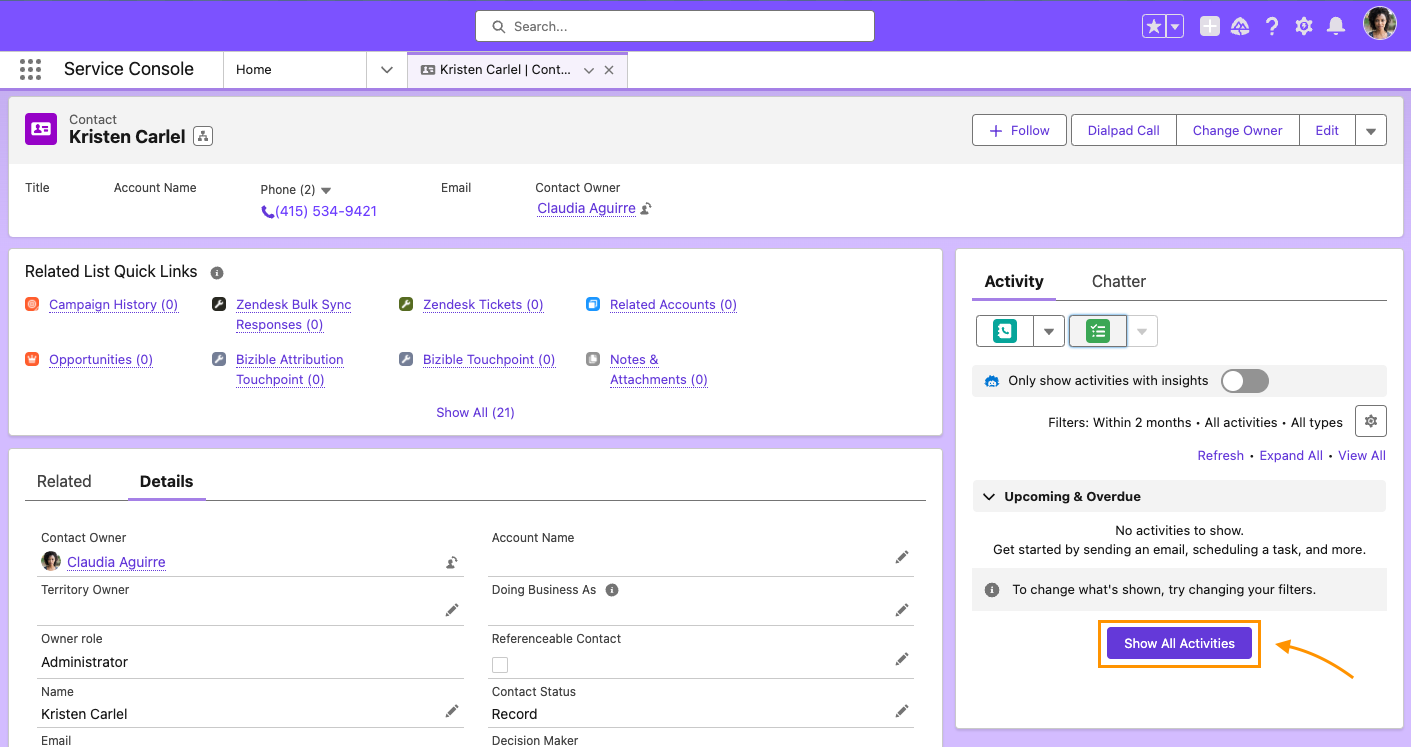Viewport: 1411px width, 747px height.
Task: Switch to the Activity tab
Action: pyautogui.click(x=1014, y=281)
